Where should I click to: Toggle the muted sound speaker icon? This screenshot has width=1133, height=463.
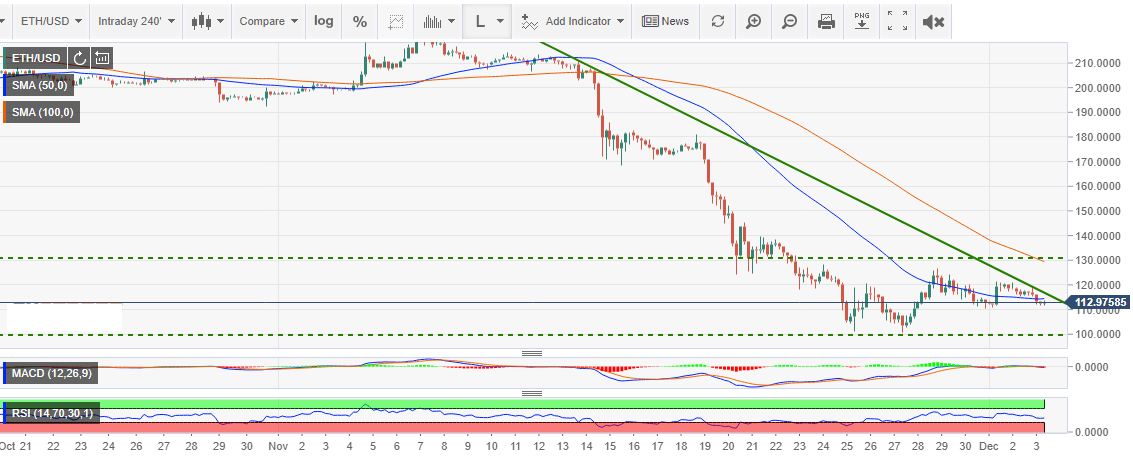click(x=933, y=21)
